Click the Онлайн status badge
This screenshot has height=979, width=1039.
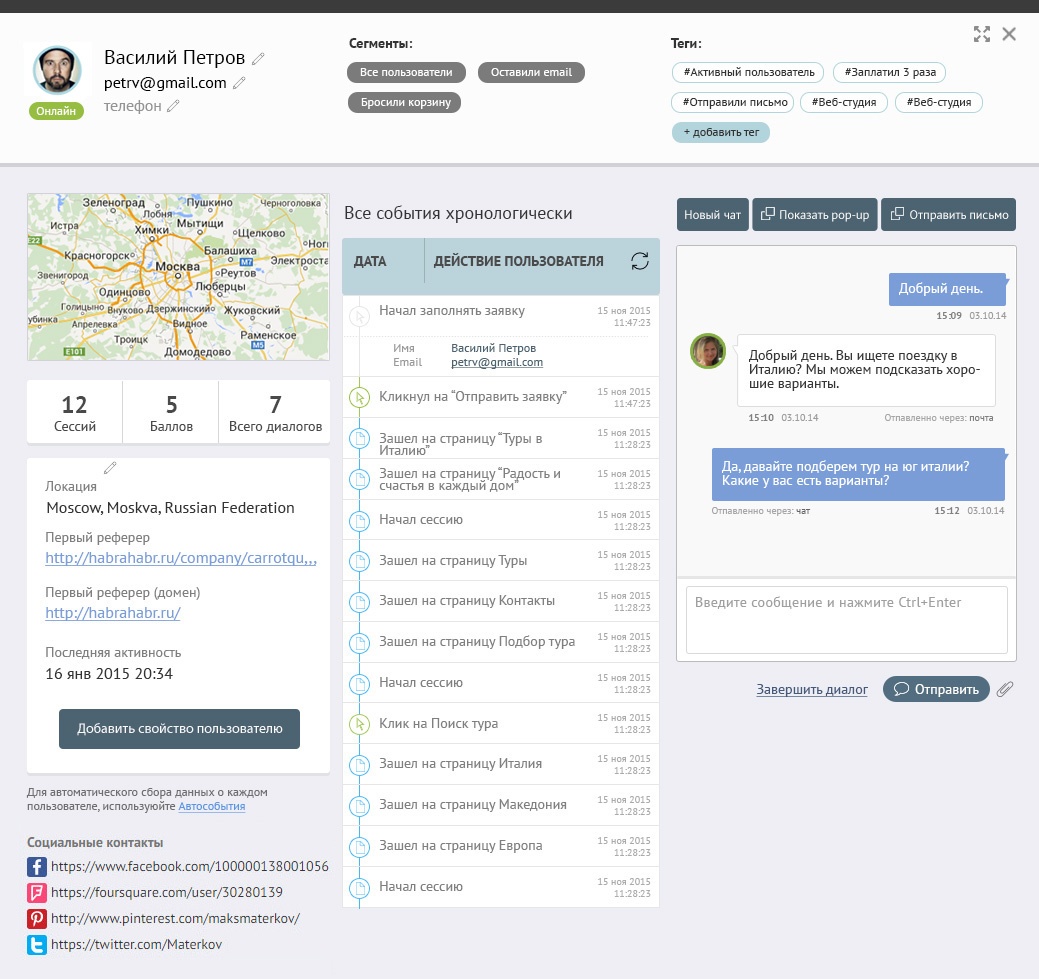point(56,111)
